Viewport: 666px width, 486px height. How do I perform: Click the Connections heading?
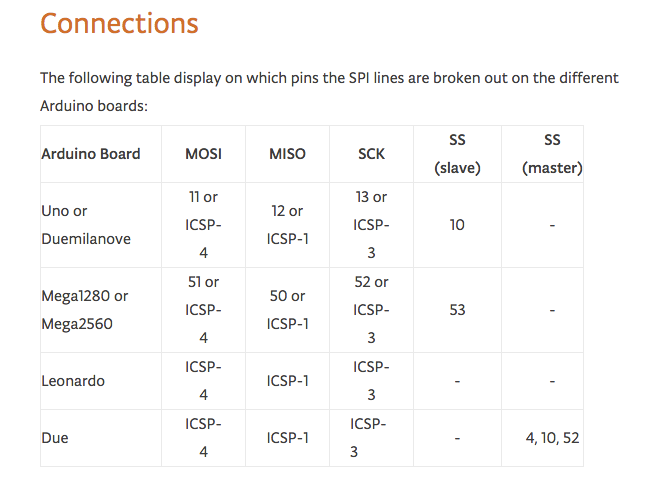pyautogui.click(x=119, y=23)
